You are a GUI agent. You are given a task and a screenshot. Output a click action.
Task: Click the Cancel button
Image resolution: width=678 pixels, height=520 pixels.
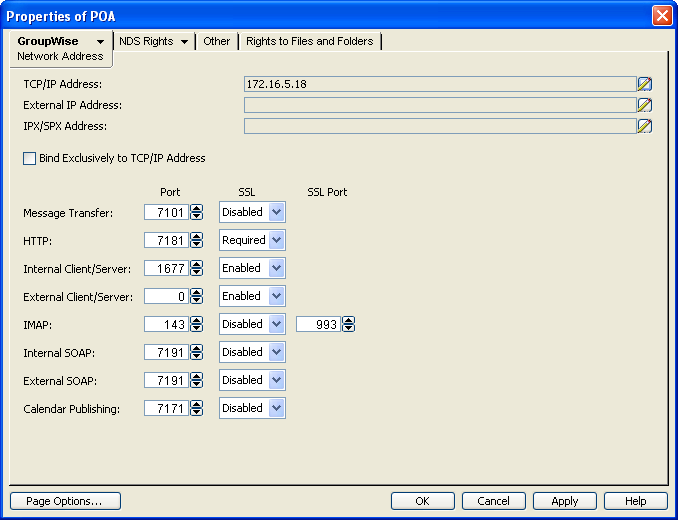tap(493, 501)
